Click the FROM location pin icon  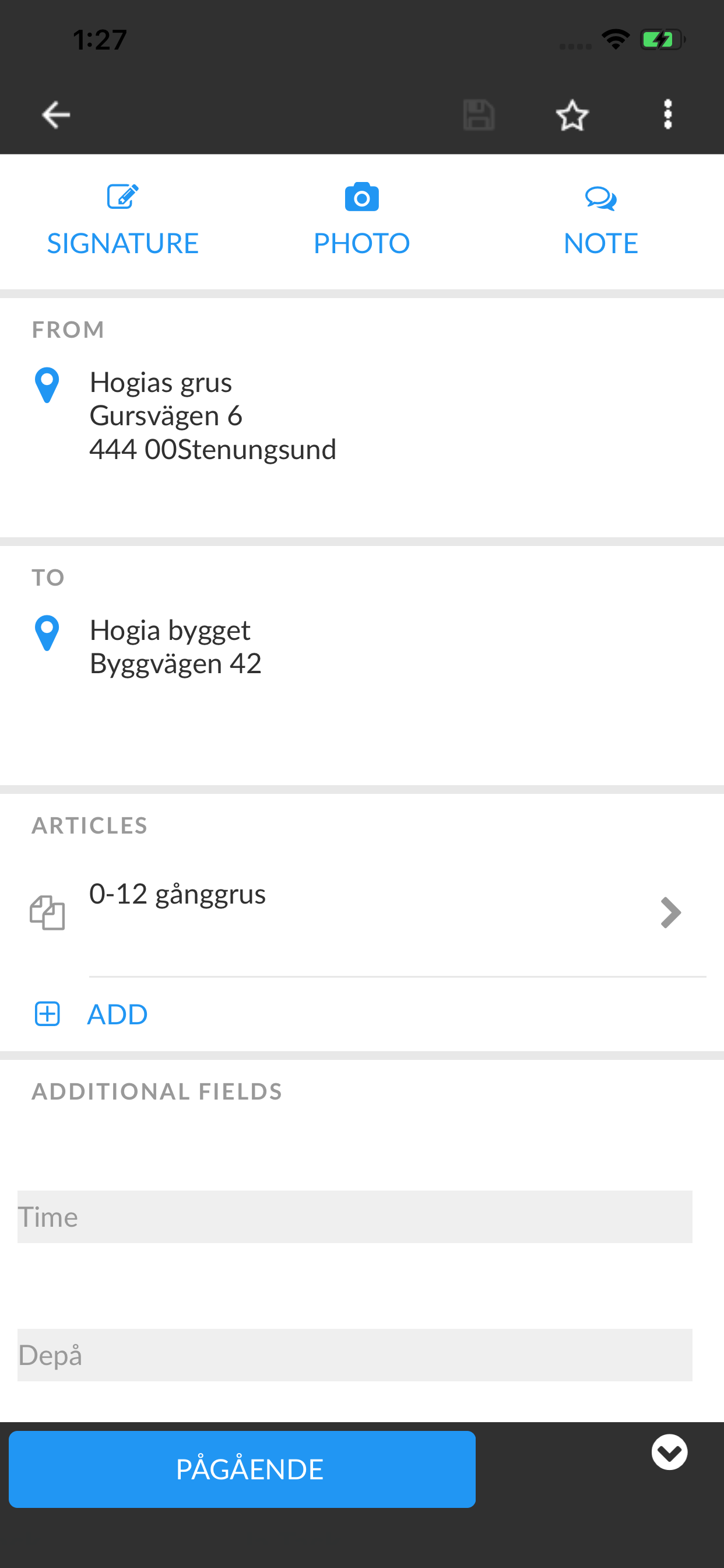pos(47,384)
